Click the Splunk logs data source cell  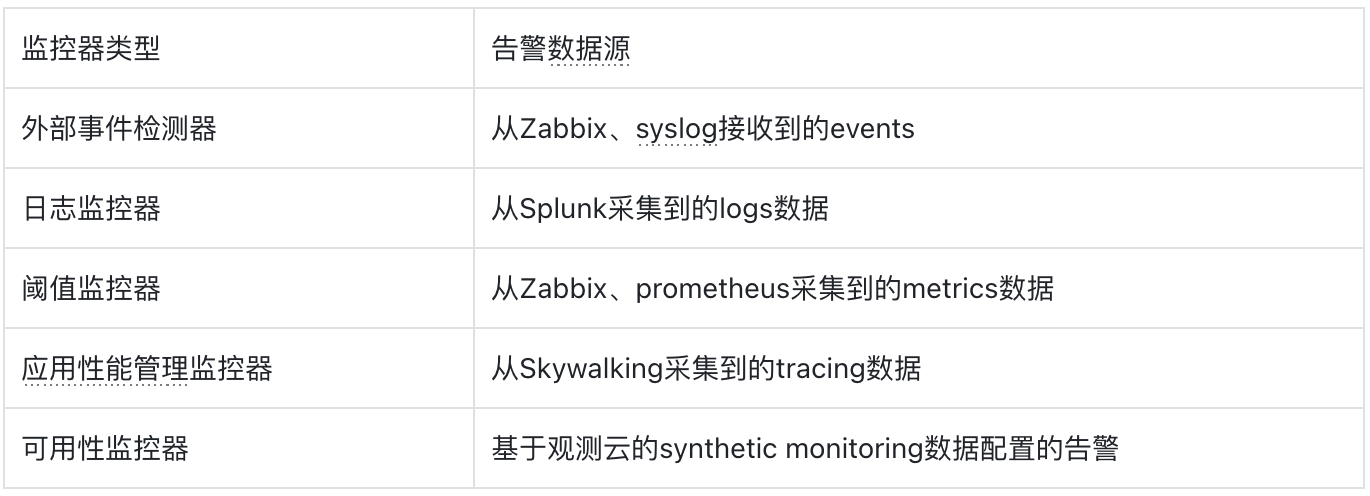click(x=920, y=209)
